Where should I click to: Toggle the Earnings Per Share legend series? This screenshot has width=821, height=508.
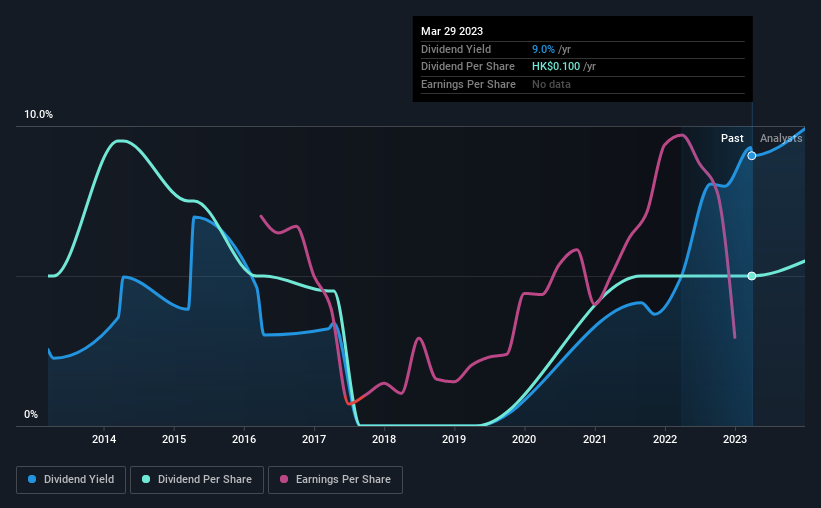click(335, 480)
